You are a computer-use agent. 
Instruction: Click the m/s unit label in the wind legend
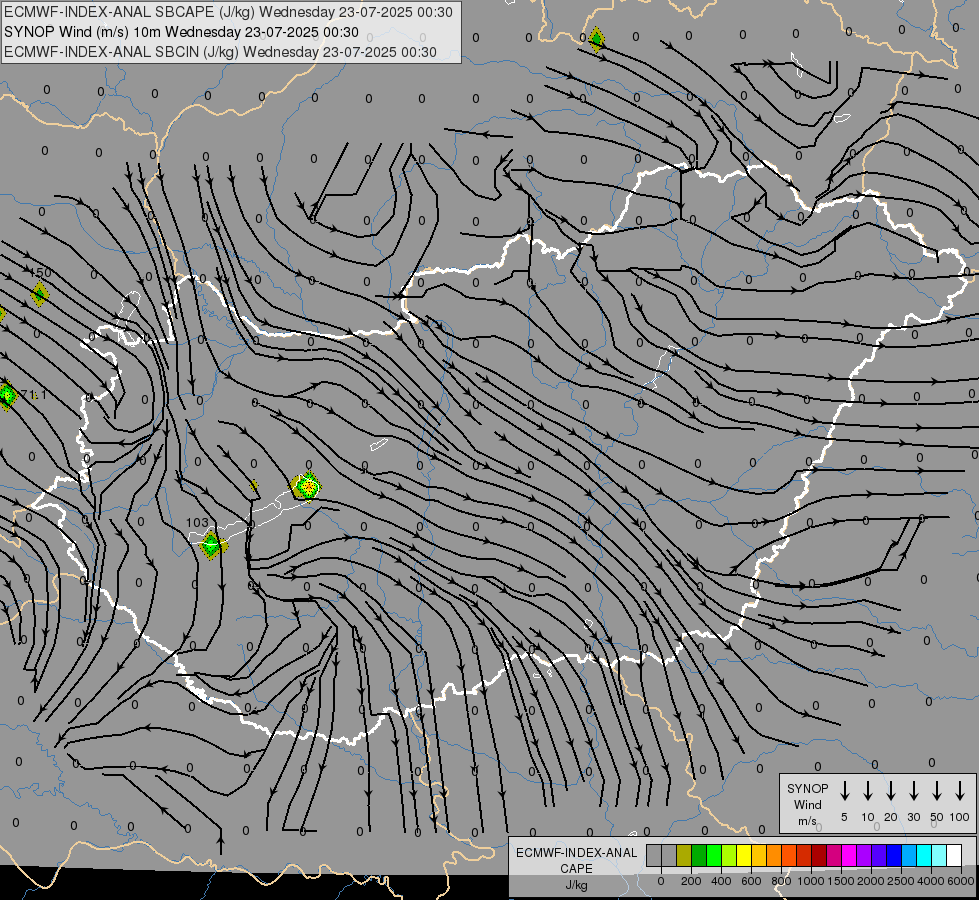pyautogui.click(x=807, y=821)
